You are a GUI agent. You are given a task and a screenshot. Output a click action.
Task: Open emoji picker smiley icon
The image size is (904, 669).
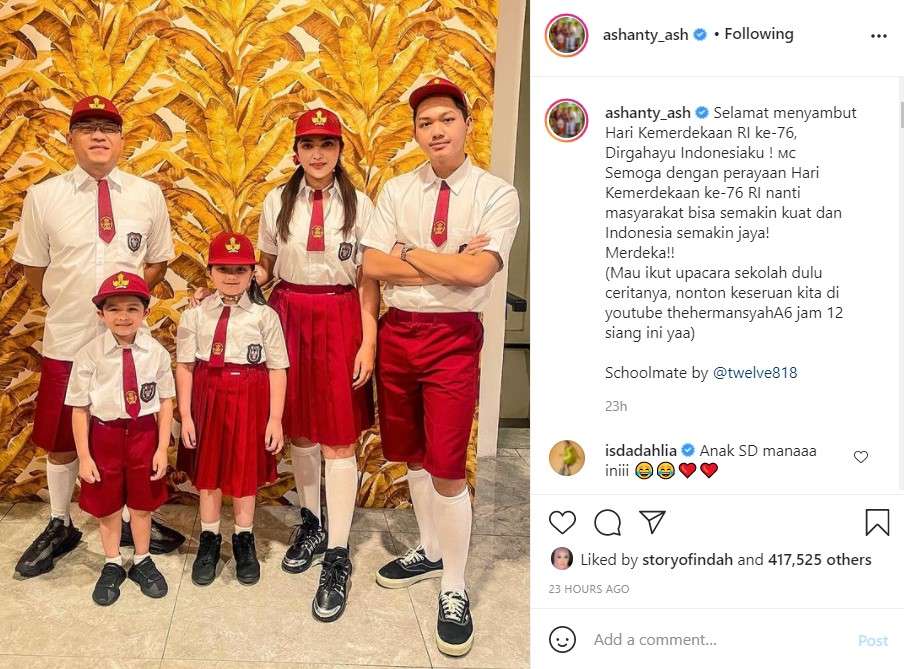562,640
